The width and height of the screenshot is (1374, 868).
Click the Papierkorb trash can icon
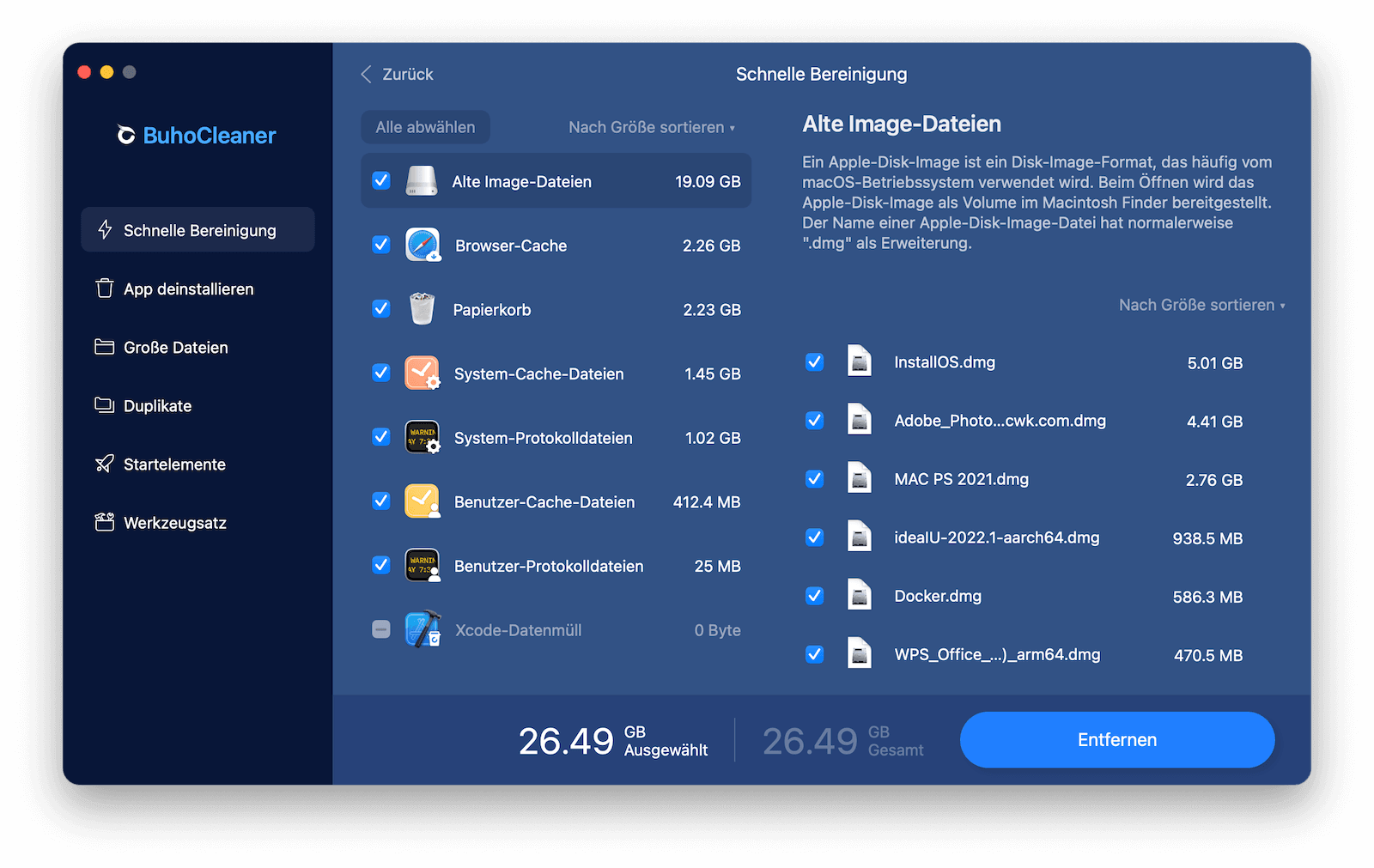click(422, 309)
